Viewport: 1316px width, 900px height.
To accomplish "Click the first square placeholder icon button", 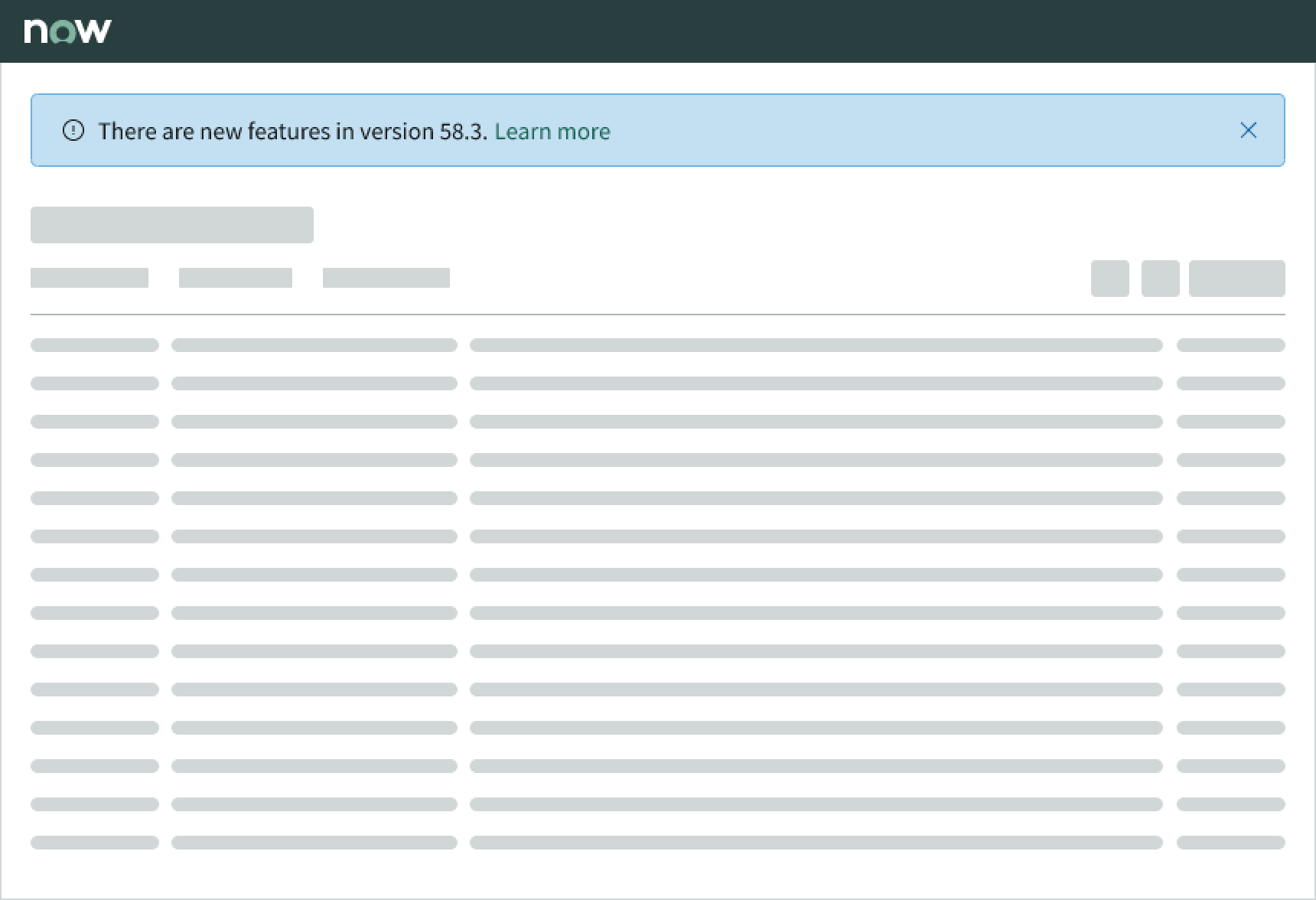I will [1109, 279].
